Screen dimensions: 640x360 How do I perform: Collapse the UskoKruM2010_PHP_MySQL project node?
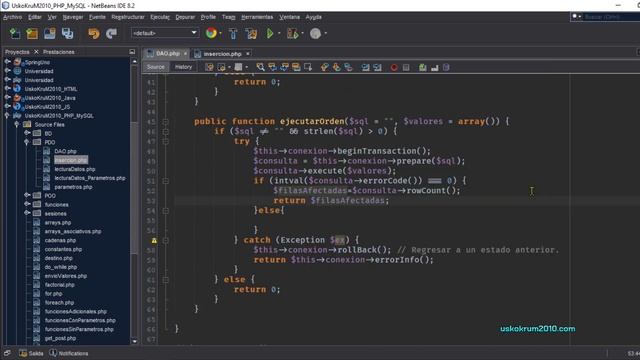[7, 116]
